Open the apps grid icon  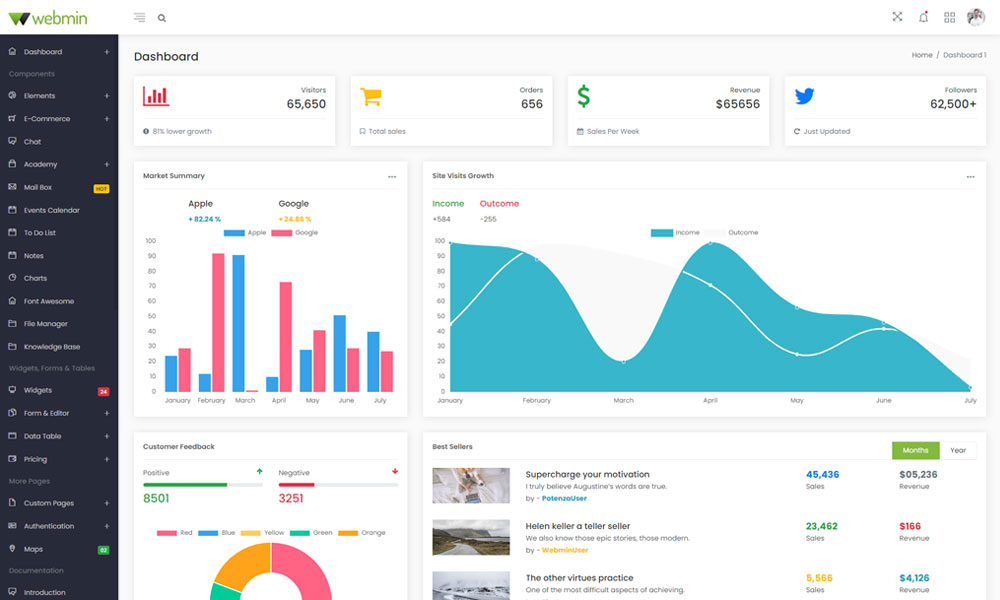[949, 17]
